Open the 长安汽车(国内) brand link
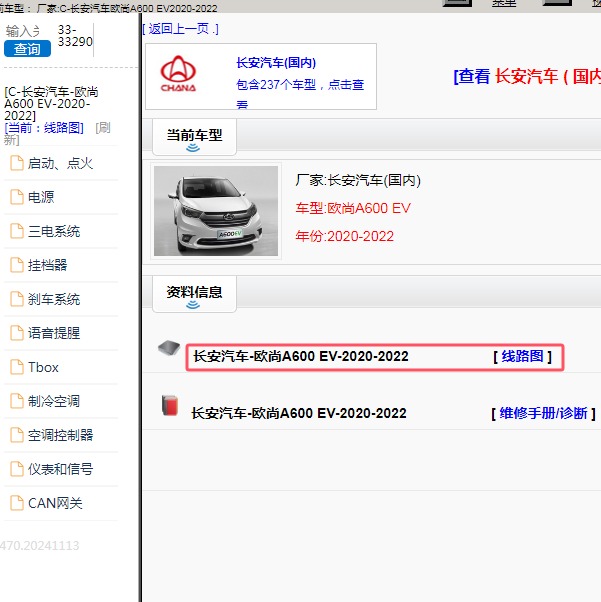This screenshot has width=601, height=602. tap(276, 62)
